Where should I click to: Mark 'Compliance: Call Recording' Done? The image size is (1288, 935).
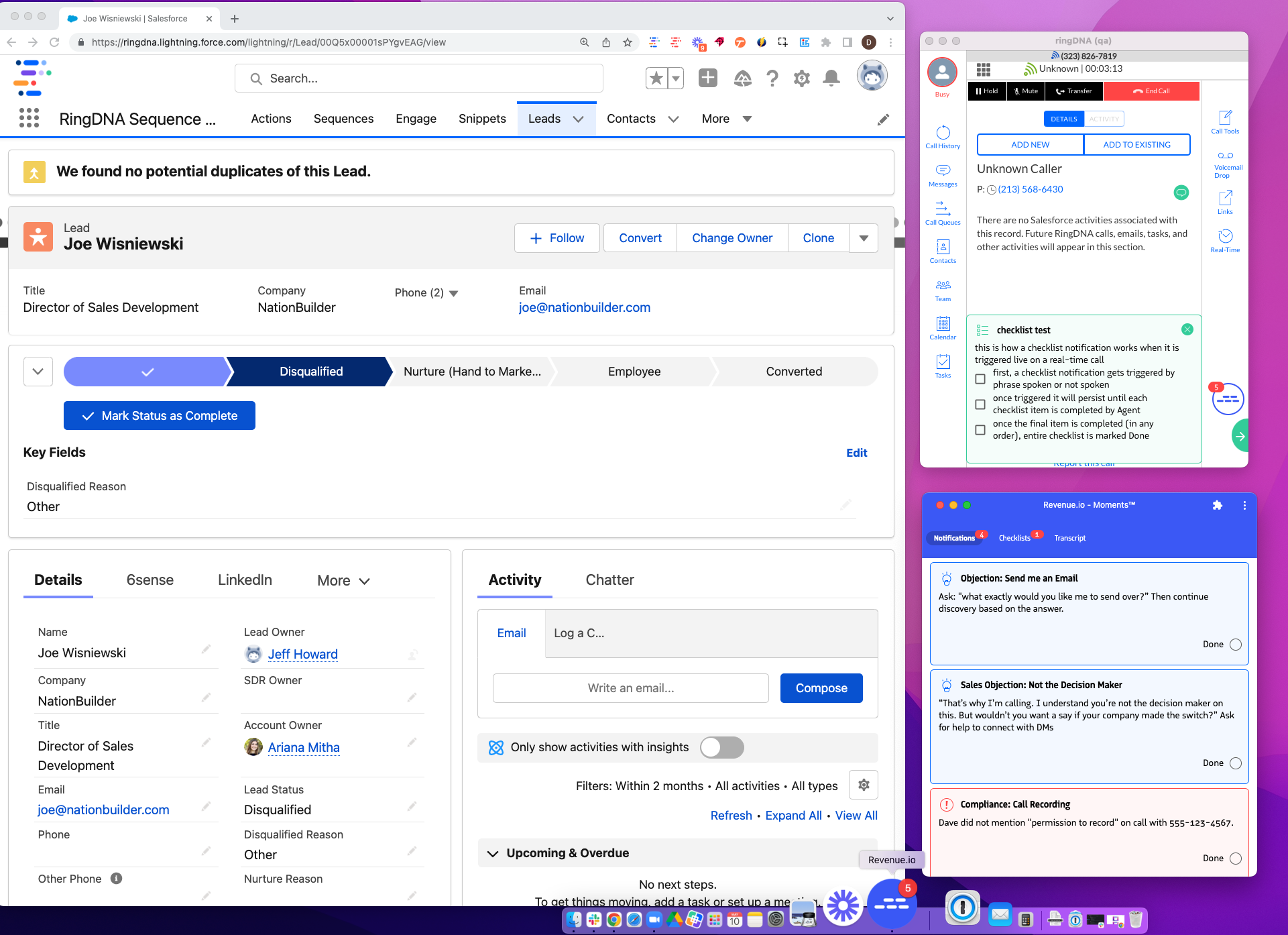click(1236, 859)
